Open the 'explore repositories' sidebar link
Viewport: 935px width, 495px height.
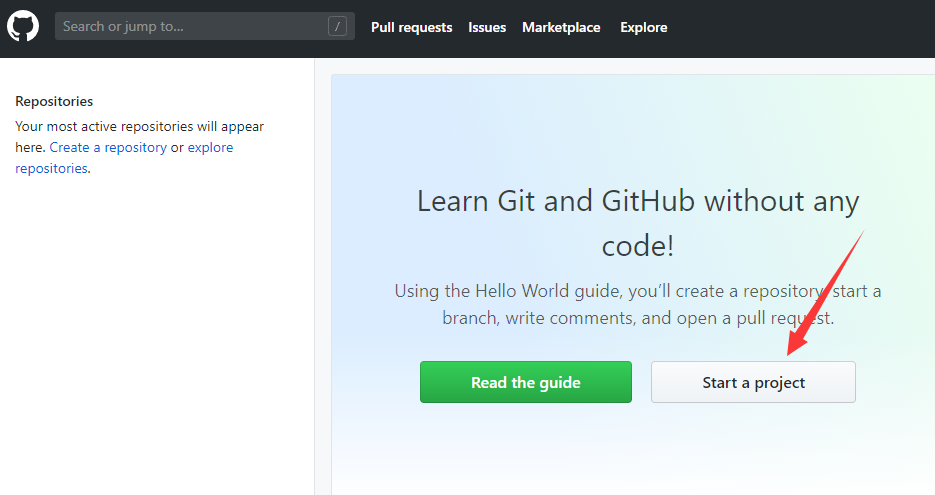210,147
